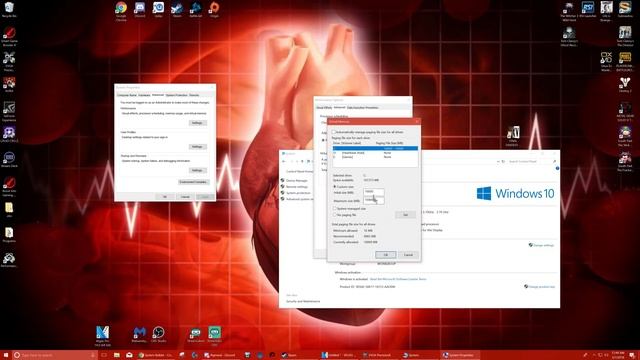Click Change settings link in System window
Image resolution: width=640 pixels, height=360 pixels.
point(543,245)
